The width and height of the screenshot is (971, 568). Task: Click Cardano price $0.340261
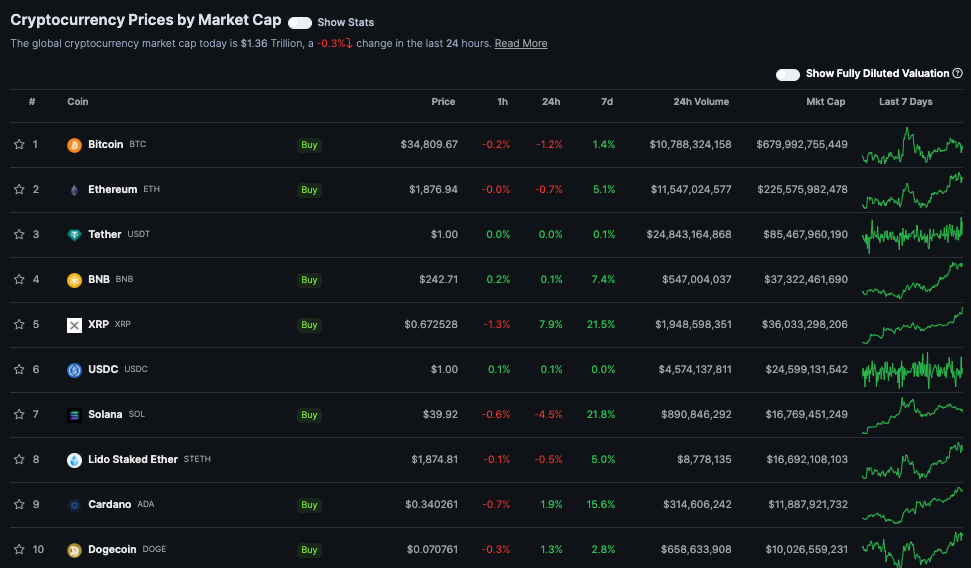pyautogui.click(x=432, y=504)
